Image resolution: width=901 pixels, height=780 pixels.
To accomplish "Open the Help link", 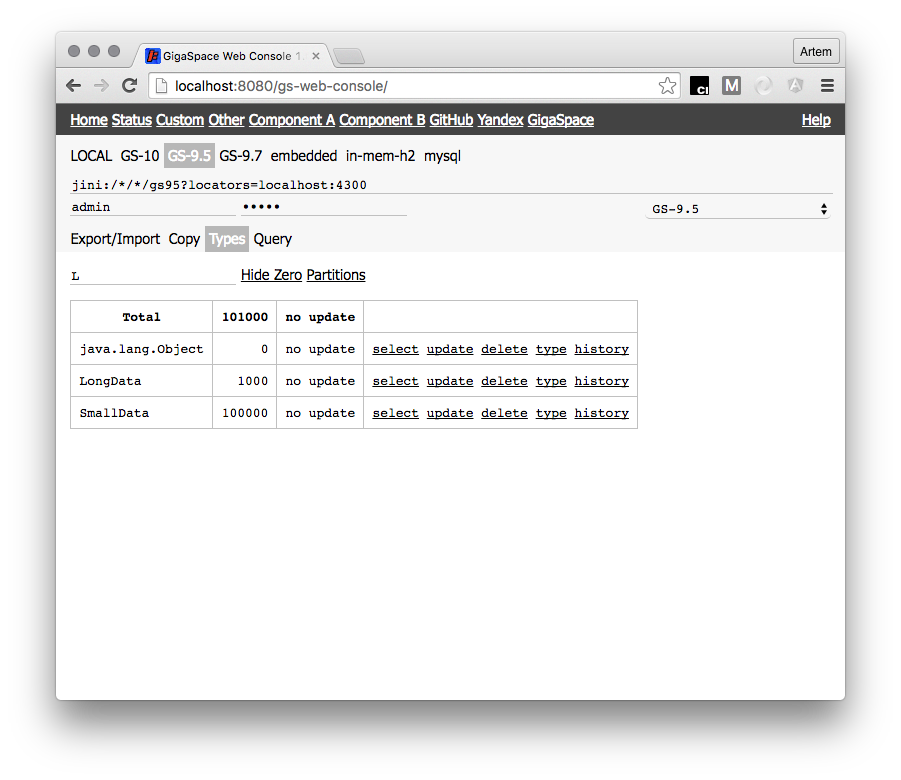I will click(816, 120).
